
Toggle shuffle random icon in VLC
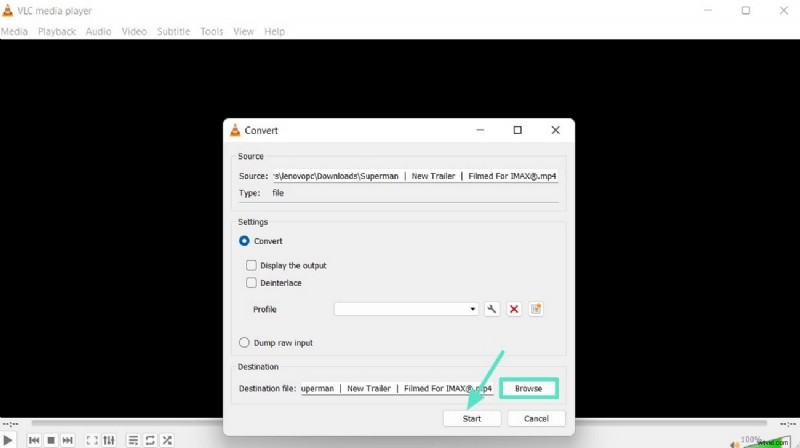click(x=167, y=440)
